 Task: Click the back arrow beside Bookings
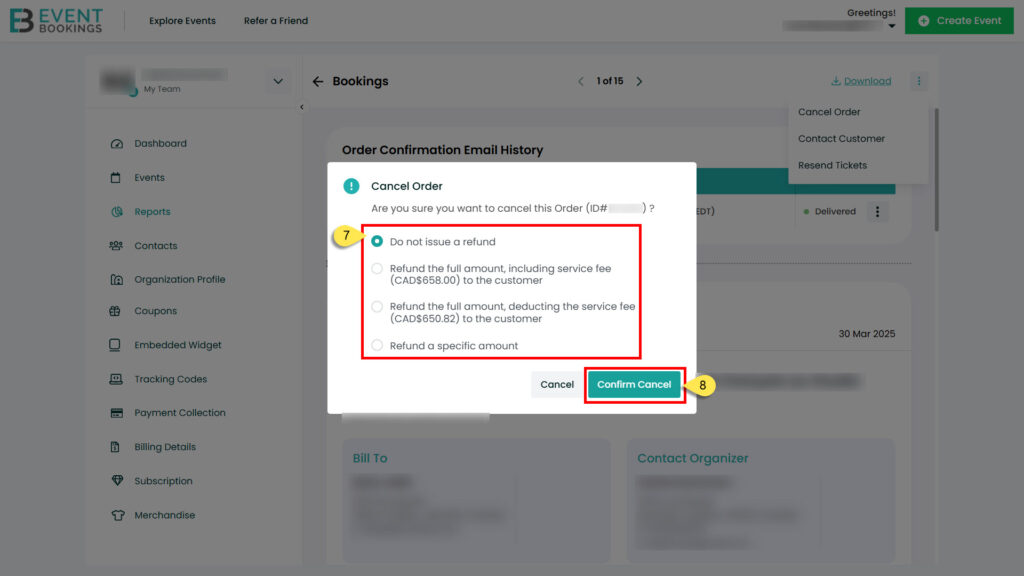click(x=318, y=81)
